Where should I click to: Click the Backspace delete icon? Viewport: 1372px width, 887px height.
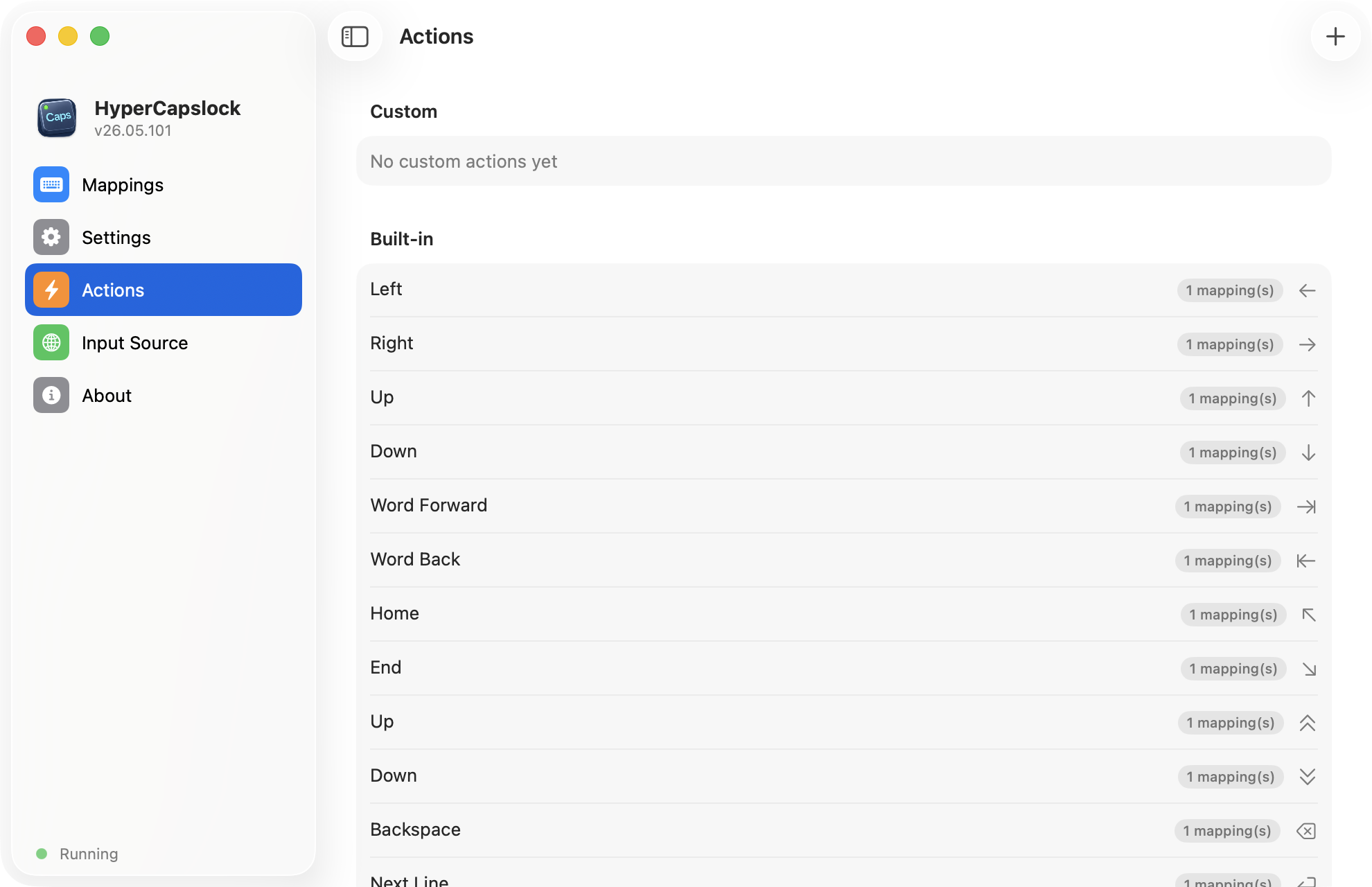coord(1306,831)
